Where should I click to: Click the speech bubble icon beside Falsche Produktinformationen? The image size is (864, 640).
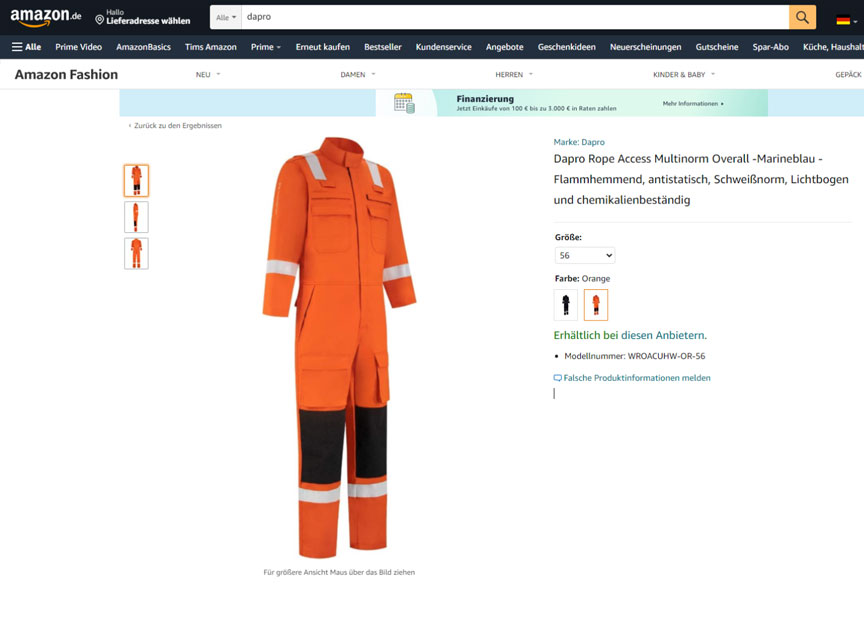click(557, 377)
